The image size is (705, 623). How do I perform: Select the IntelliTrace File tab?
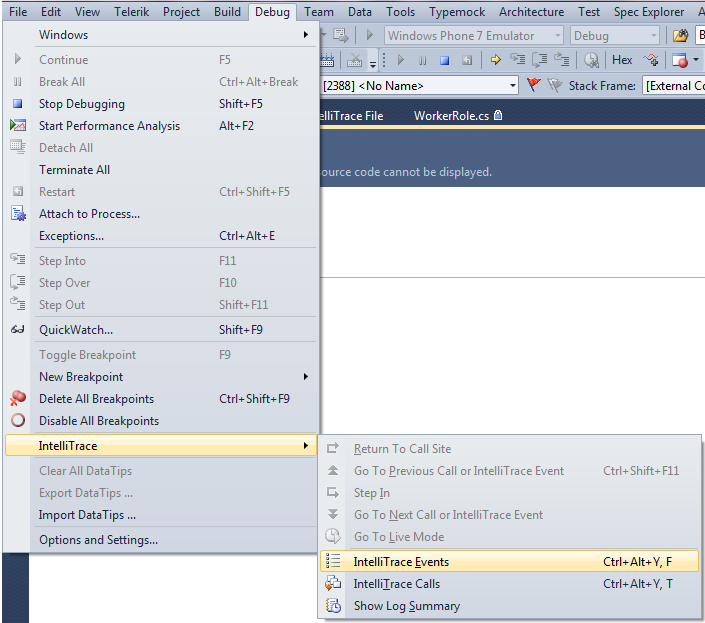click(352, 116)
